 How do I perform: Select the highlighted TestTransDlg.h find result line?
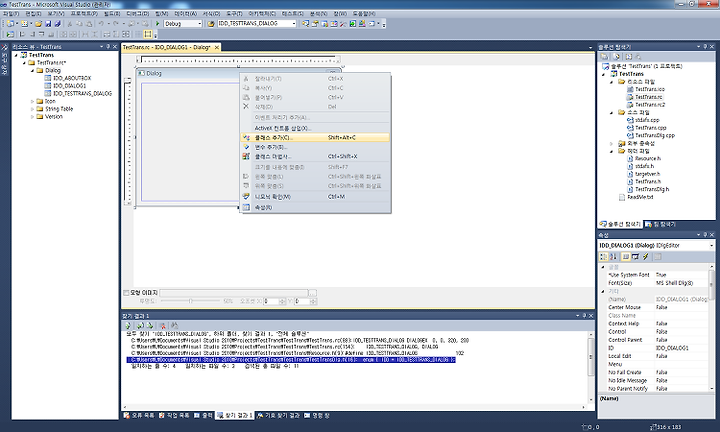tap(291, 360)
